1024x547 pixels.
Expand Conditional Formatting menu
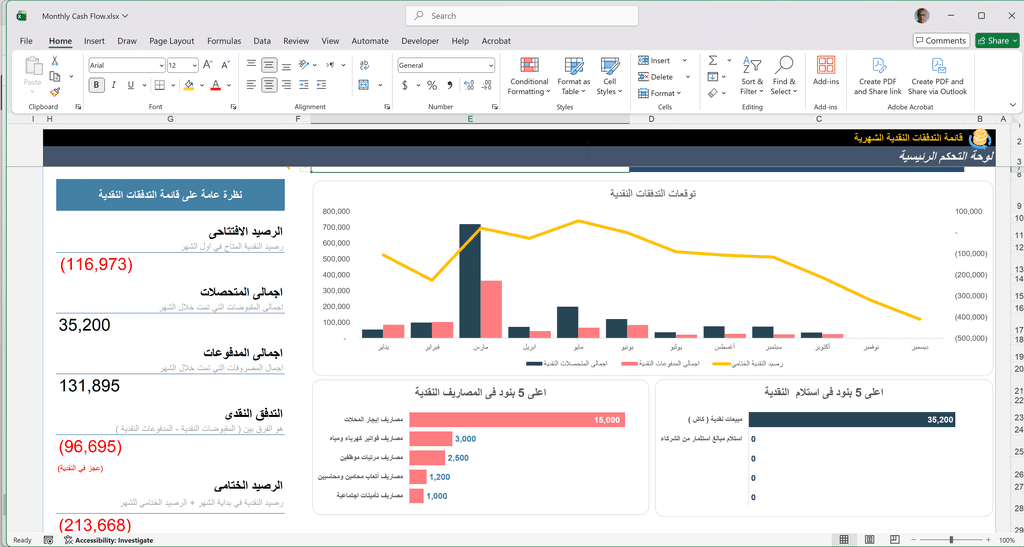[x=529, y=76]
